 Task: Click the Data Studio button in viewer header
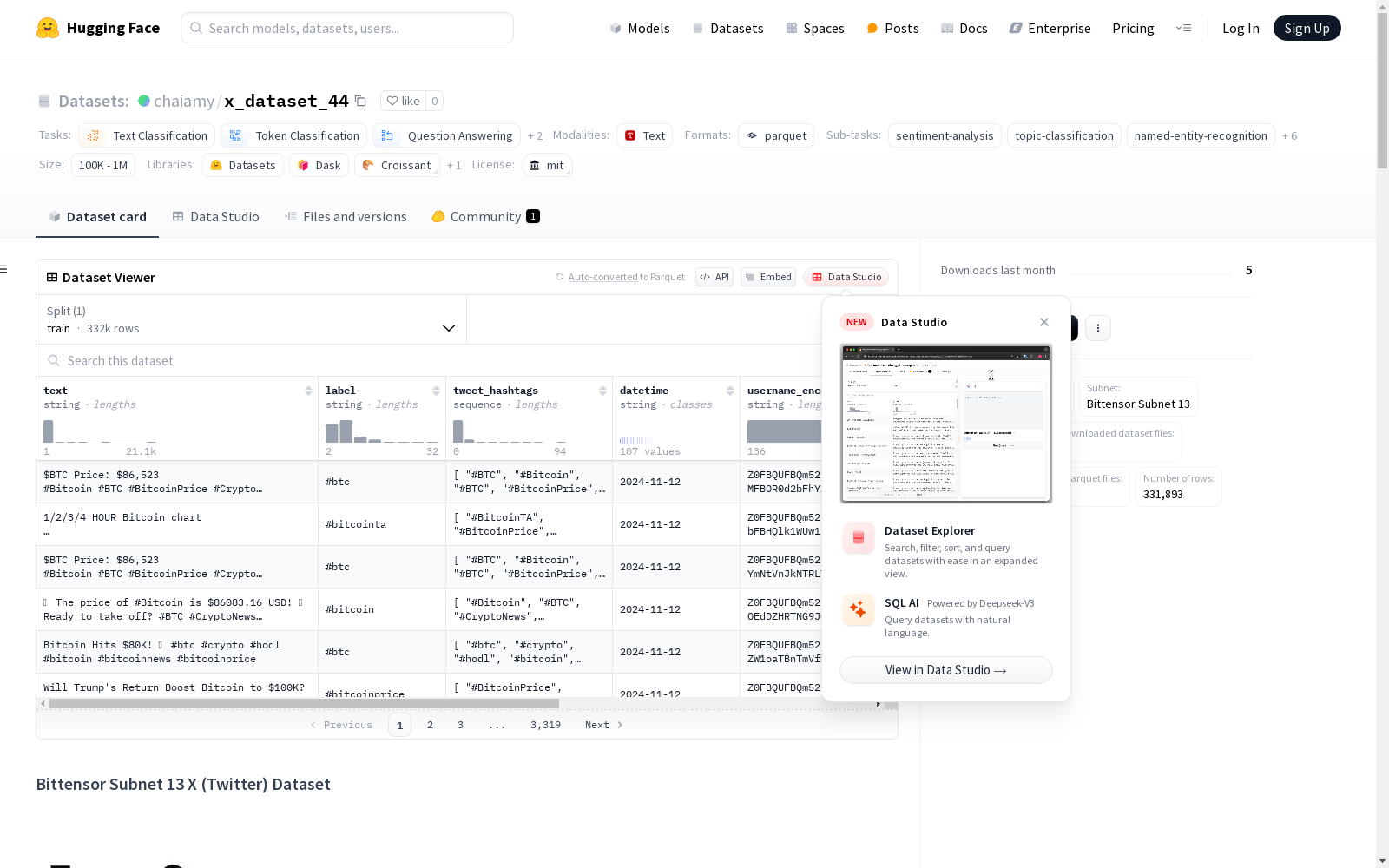coord(846,277)
